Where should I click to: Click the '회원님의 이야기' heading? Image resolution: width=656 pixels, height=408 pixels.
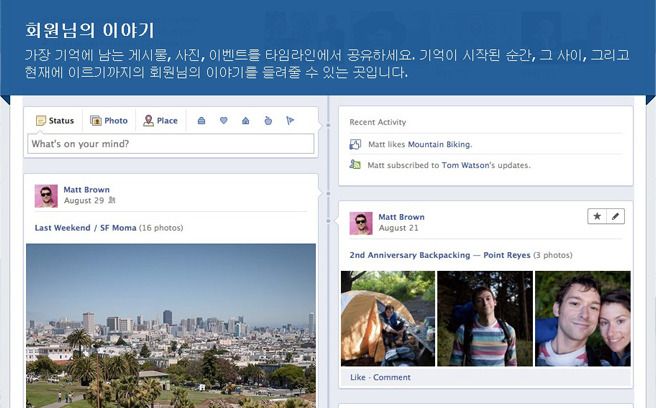tap(90, 30)
